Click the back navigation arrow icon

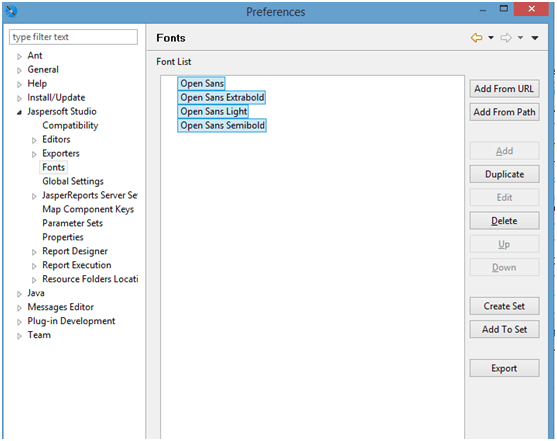point(476,38)
